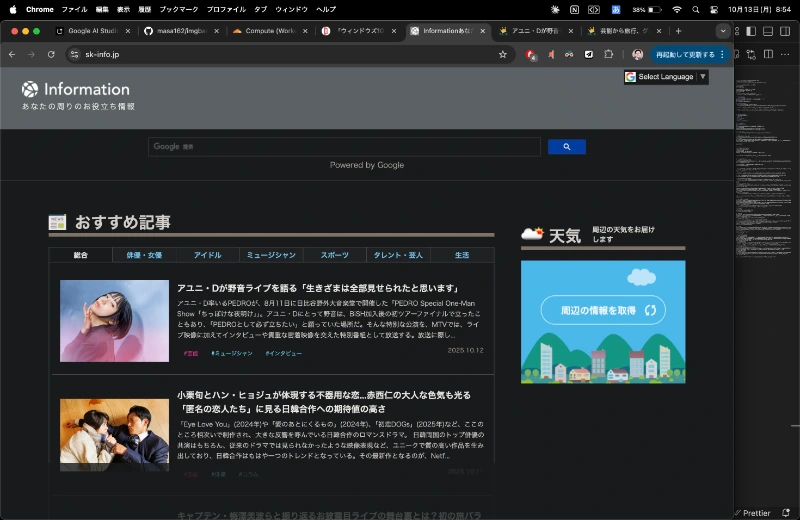This screenshot has height=520, width=800.
Task: Select the アイドル category tab
Action: [207, 255]
